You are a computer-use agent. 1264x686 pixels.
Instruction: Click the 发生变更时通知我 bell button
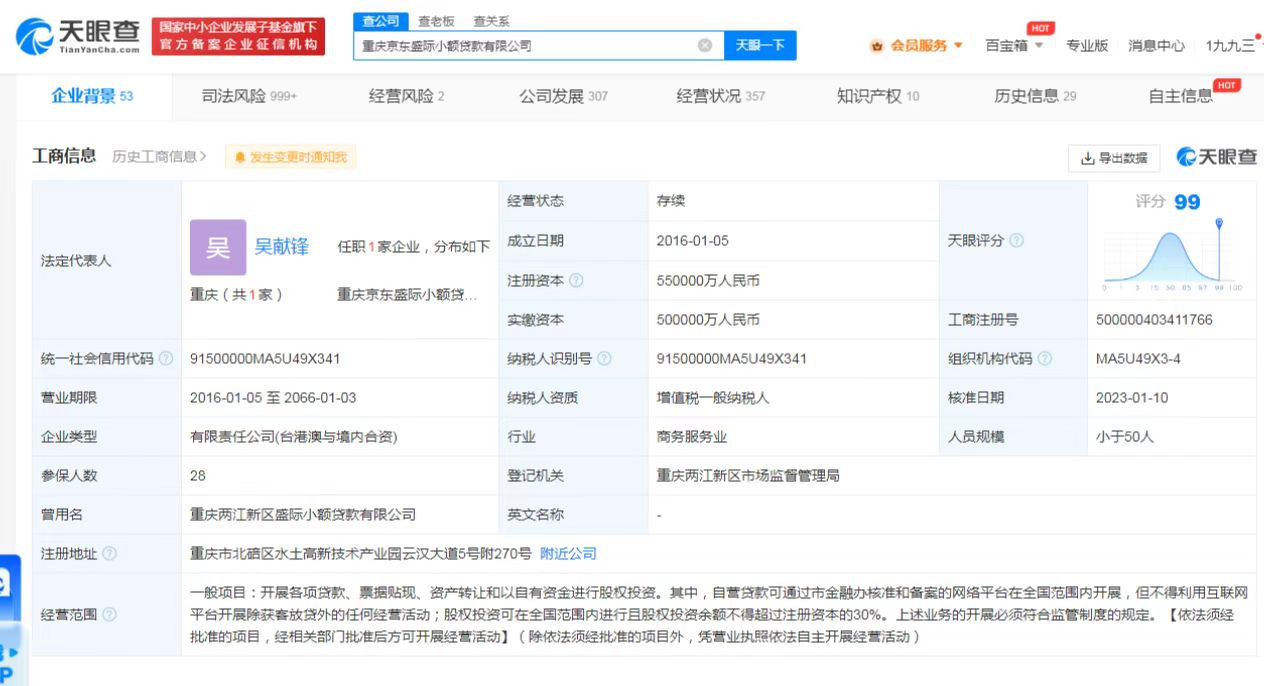(290, 157)
